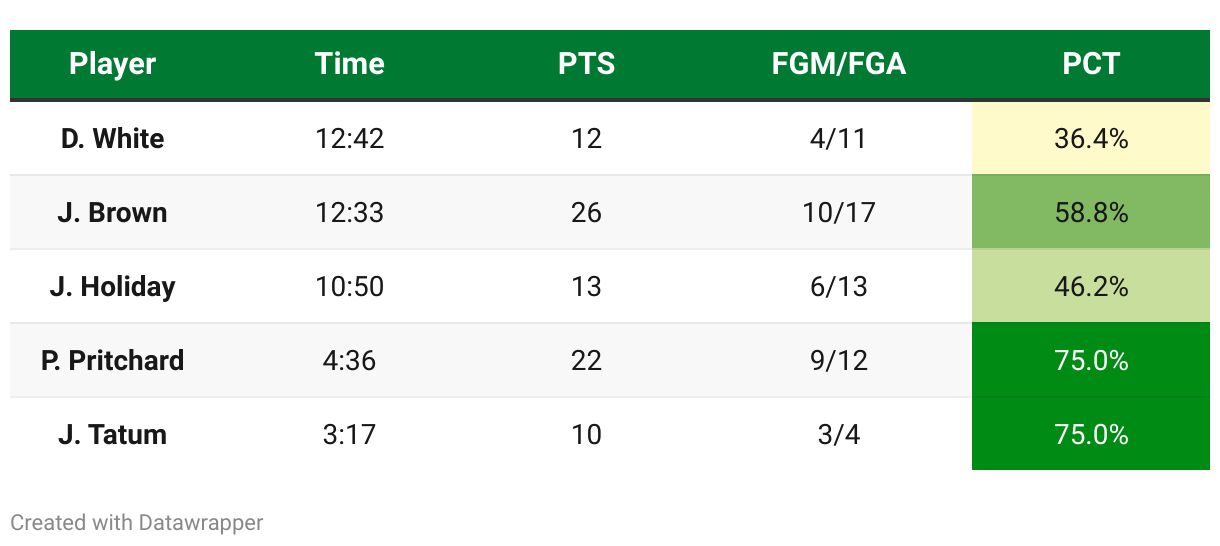Select the J. Brown player name
The width and height of the screenshot is (1220, 546).
pyautogui.click(x=112, y=212)
